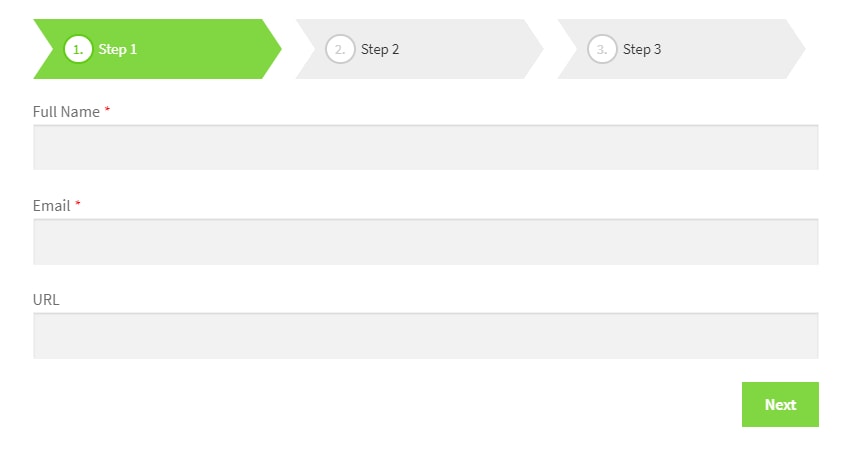Viewport: 854px width, 456px height.
Task: Click the pointed arrow tip of Step 2 banner
Action: pos(534,49)
